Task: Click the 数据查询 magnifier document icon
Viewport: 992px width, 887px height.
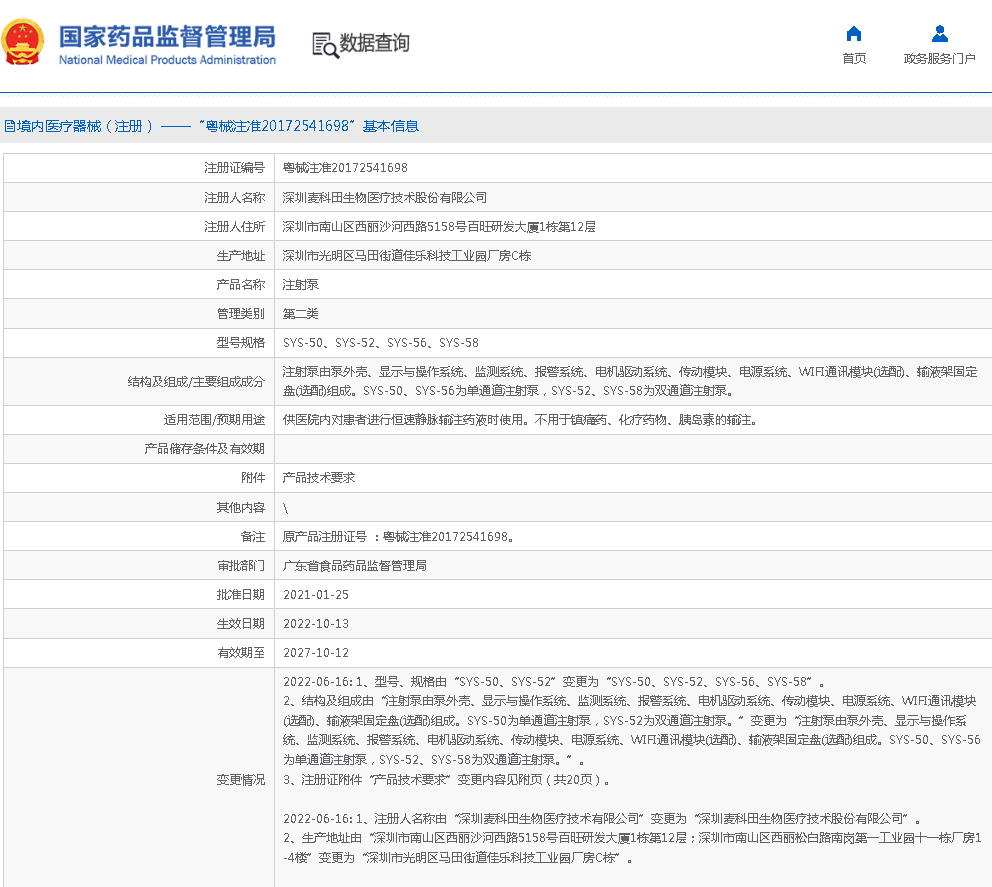Action: (324, 44)
